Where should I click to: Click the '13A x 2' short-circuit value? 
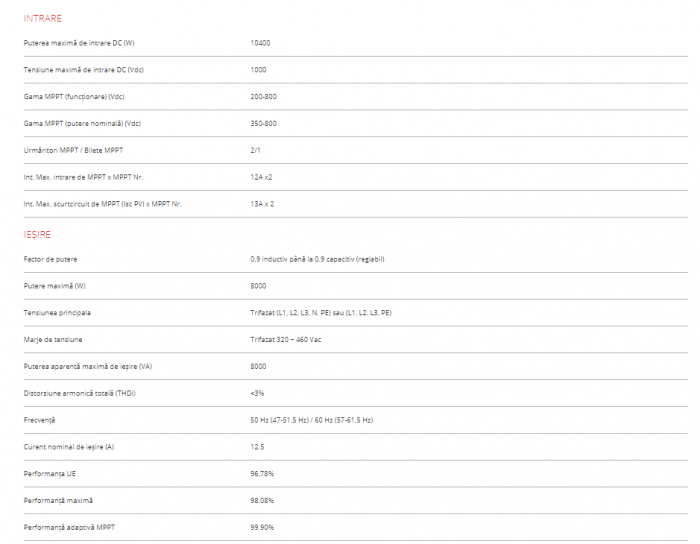click(x=262, y=204)
